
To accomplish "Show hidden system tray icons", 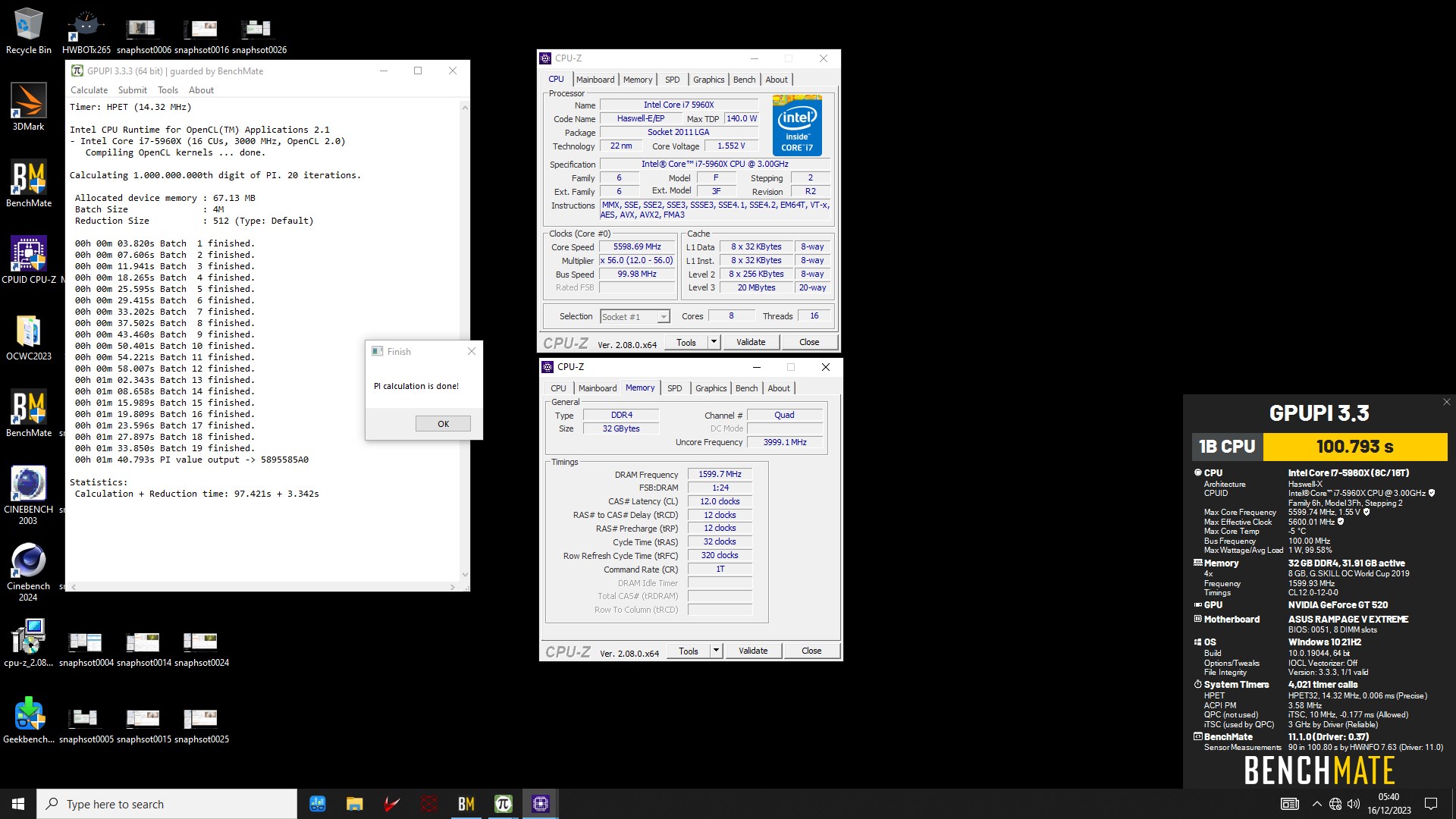I will (1316, 804).
